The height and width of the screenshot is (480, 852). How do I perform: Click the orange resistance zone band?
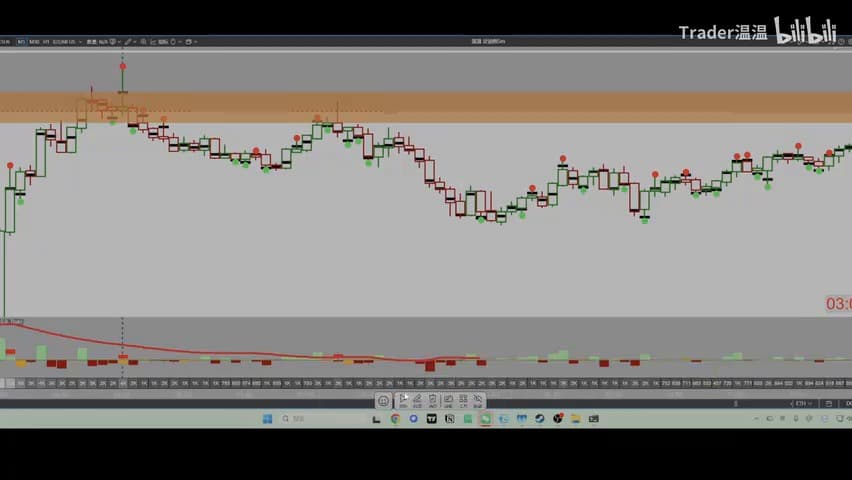[x=426, y=107]
